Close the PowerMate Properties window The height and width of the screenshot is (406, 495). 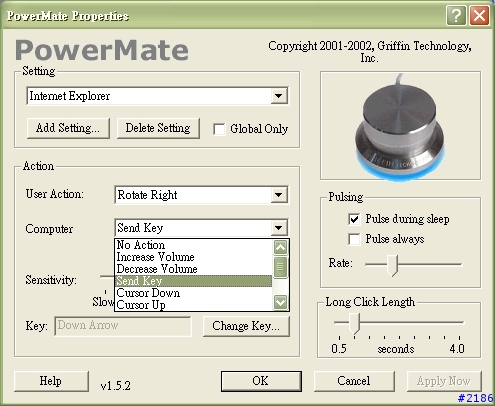(x=479, y=15)
